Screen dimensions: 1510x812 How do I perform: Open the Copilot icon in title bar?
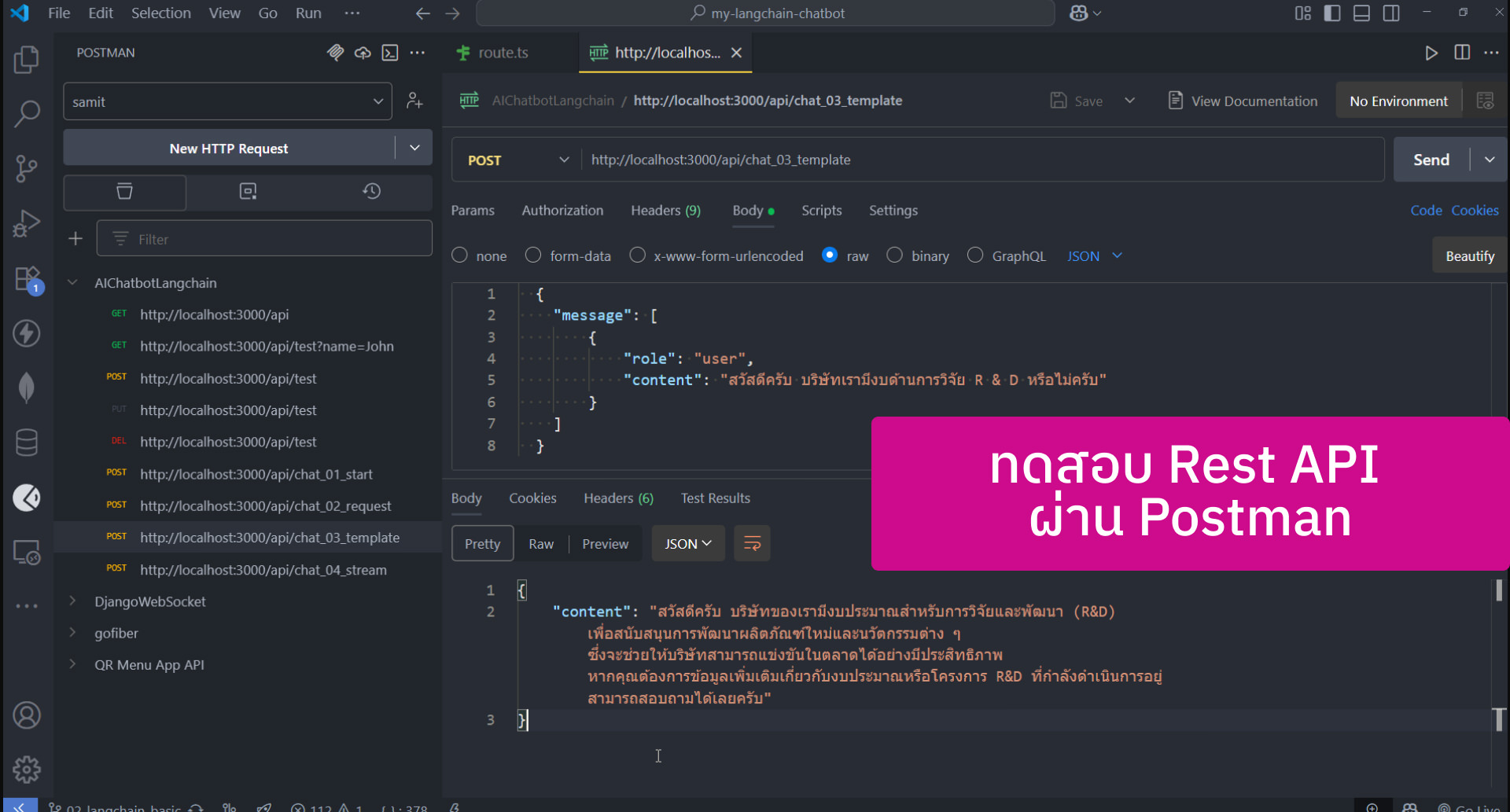coord(1078,13)
